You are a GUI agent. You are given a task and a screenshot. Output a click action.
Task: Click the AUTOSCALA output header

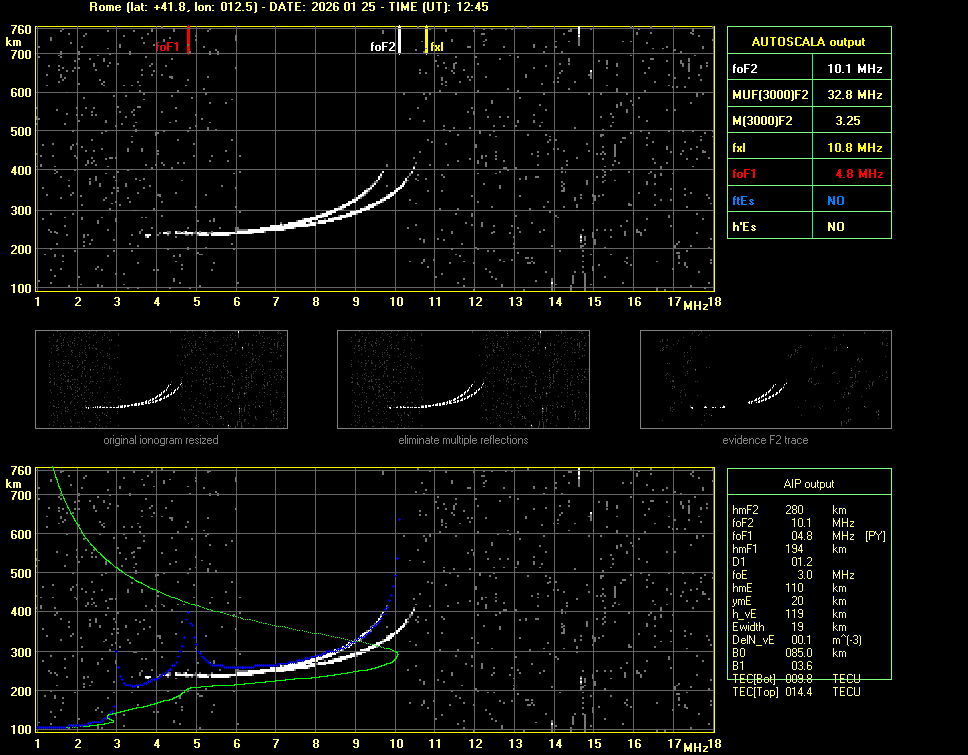(808, 42)
